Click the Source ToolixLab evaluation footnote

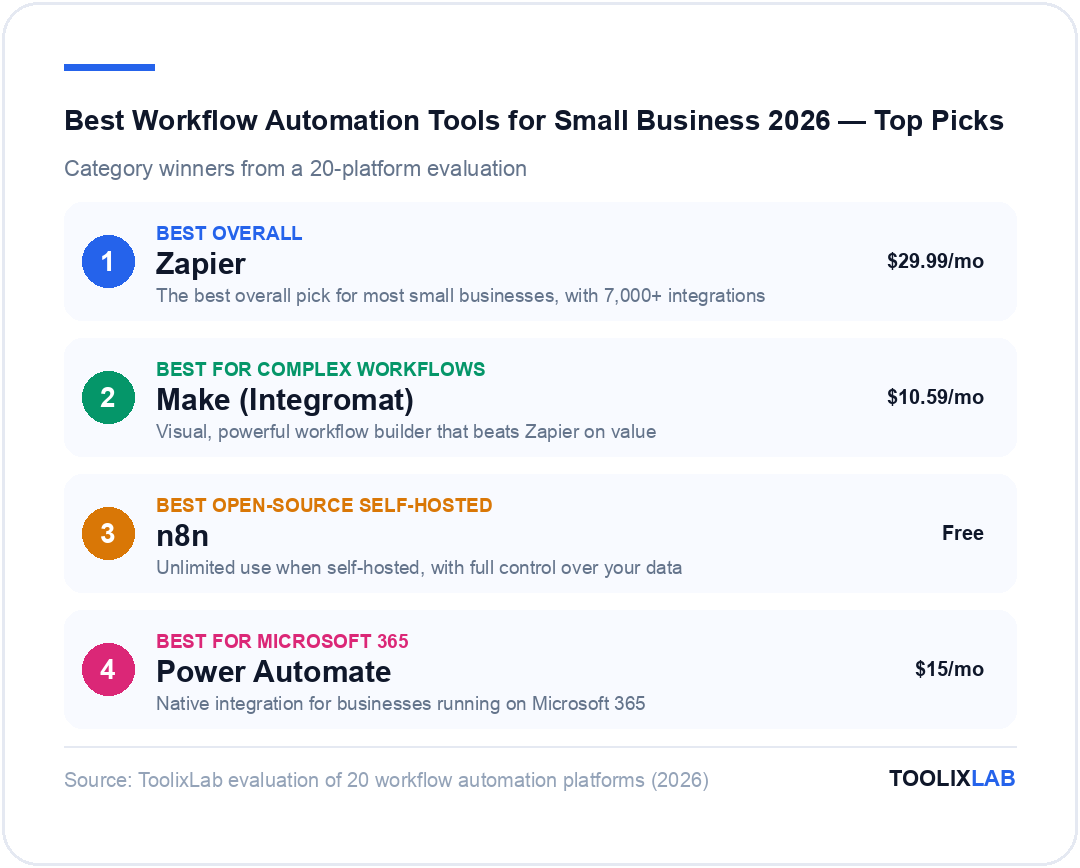pyautogui.click(x=386, y=780)
